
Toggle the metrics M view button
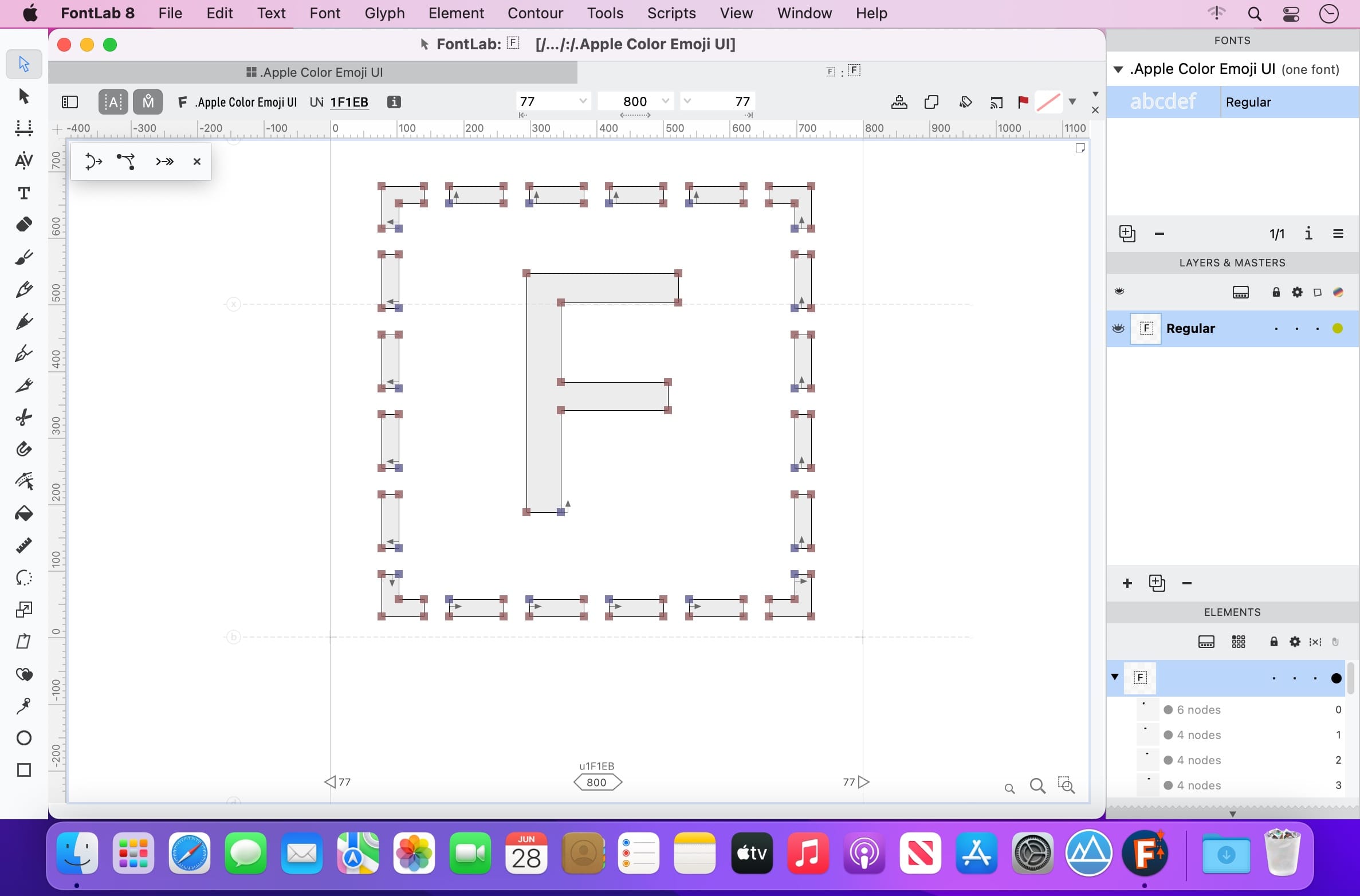(148, 102)
